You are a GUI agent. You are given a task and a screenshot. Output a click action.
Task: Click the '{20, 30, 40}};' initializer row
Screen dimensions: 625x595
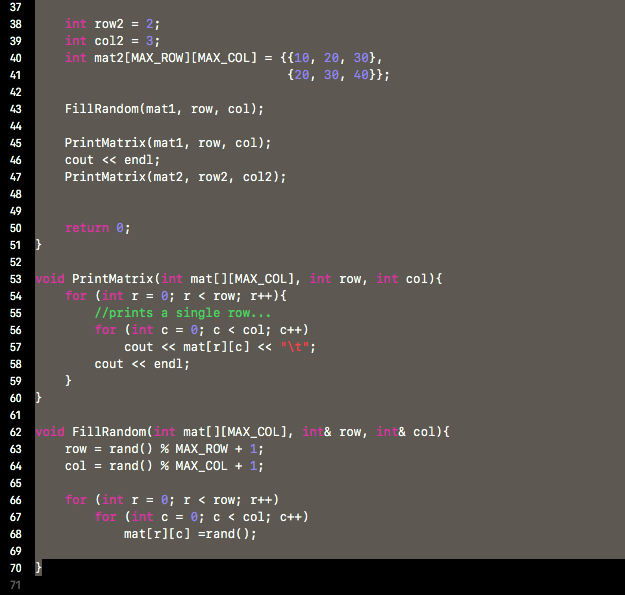[338, 75]
